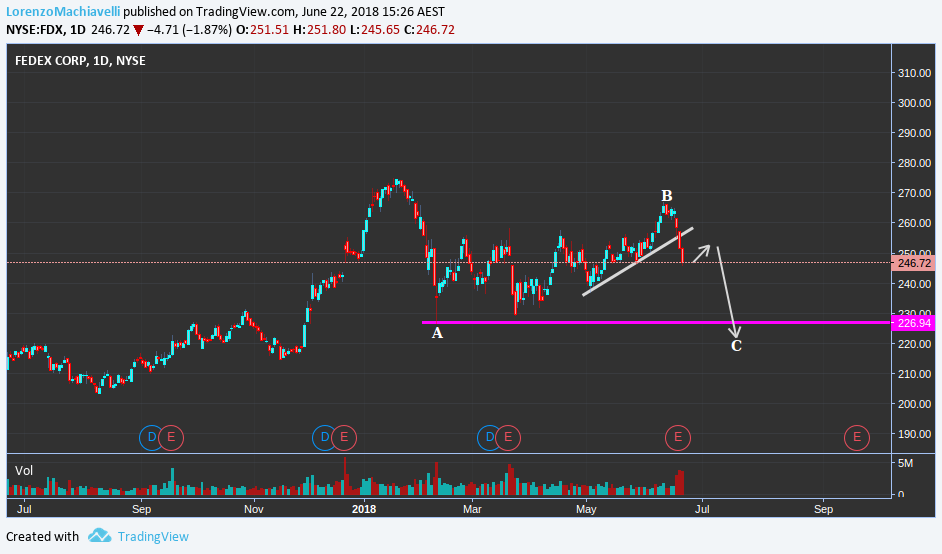
Task: Click the low value L:245.65
Action: (375, 29)
